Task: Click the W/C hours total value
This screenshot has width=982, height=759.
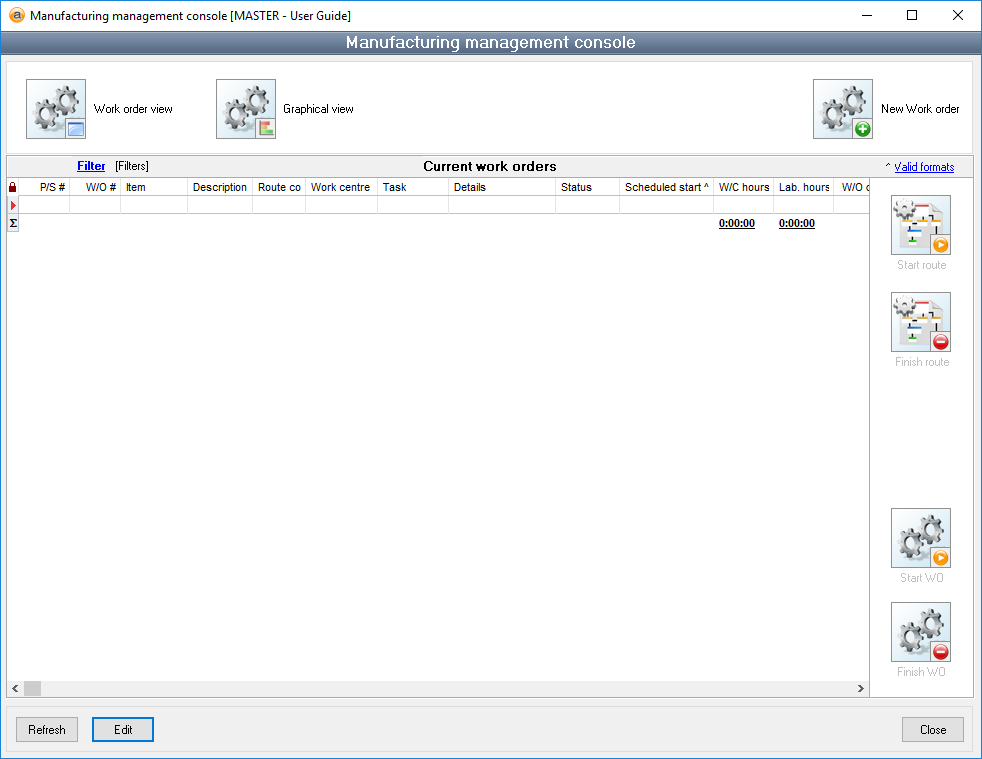Action: pyautogui.click(x=737, y=224)
